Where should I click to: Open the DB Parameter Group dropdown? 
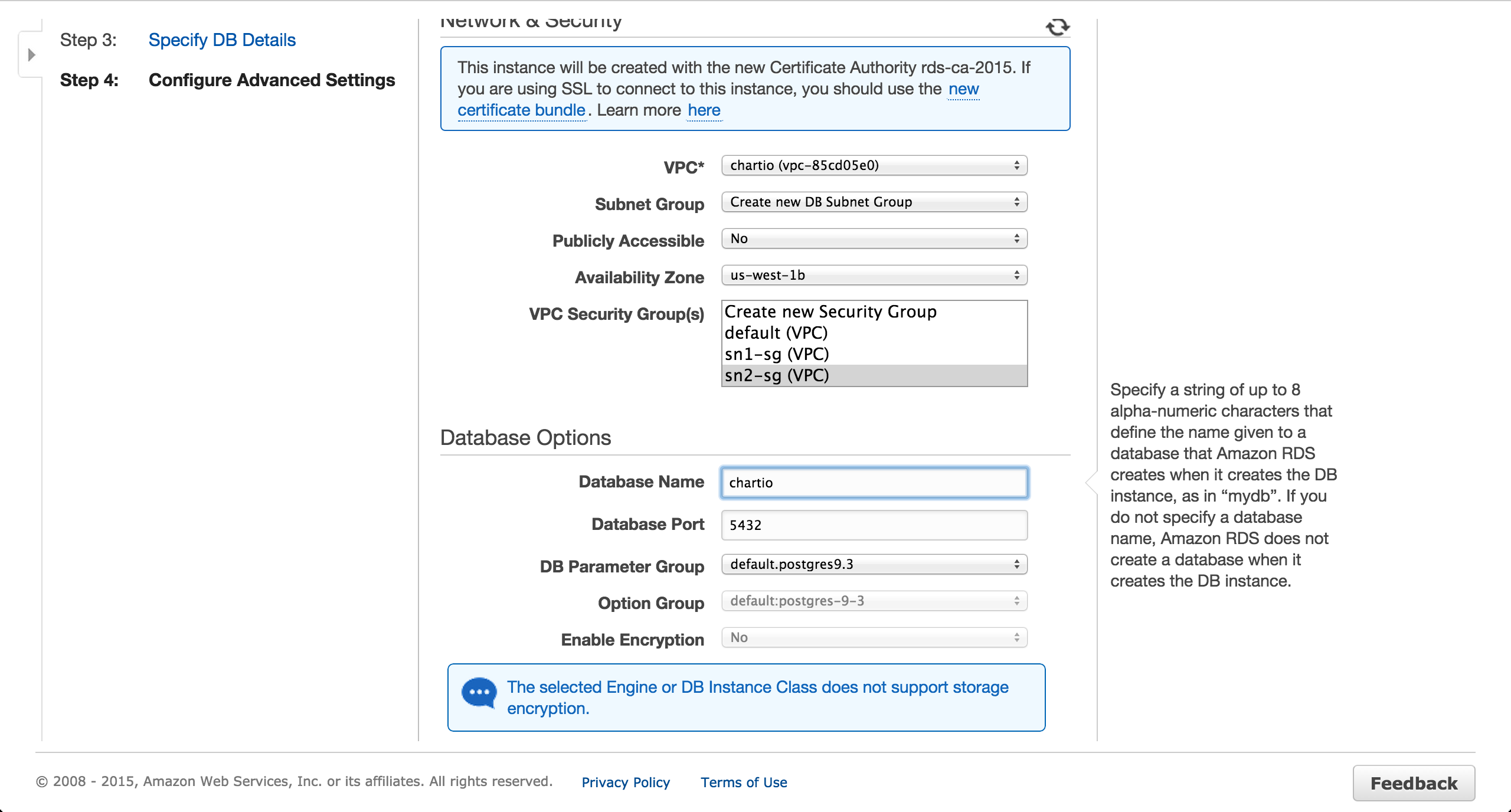(x=874, y=564)
